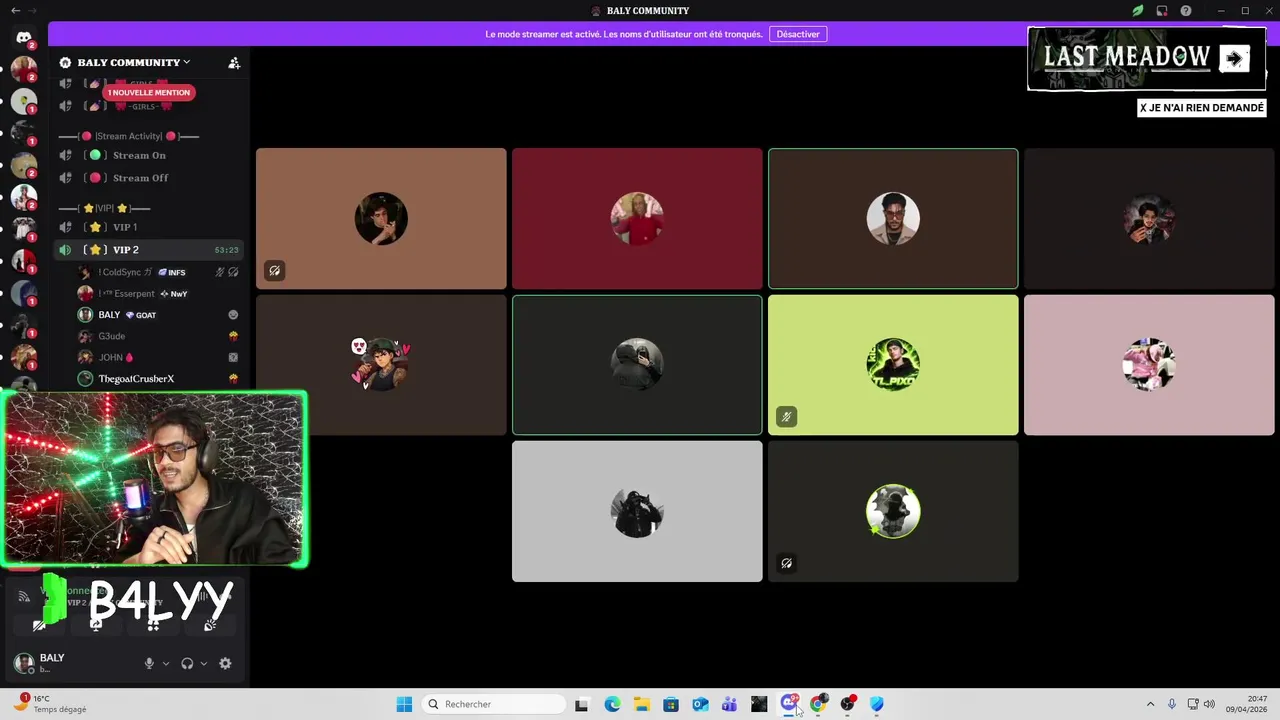Select top-left brown participant tile
The height and width of the screenshot is (720, 1280).
(x=381, y=219)
